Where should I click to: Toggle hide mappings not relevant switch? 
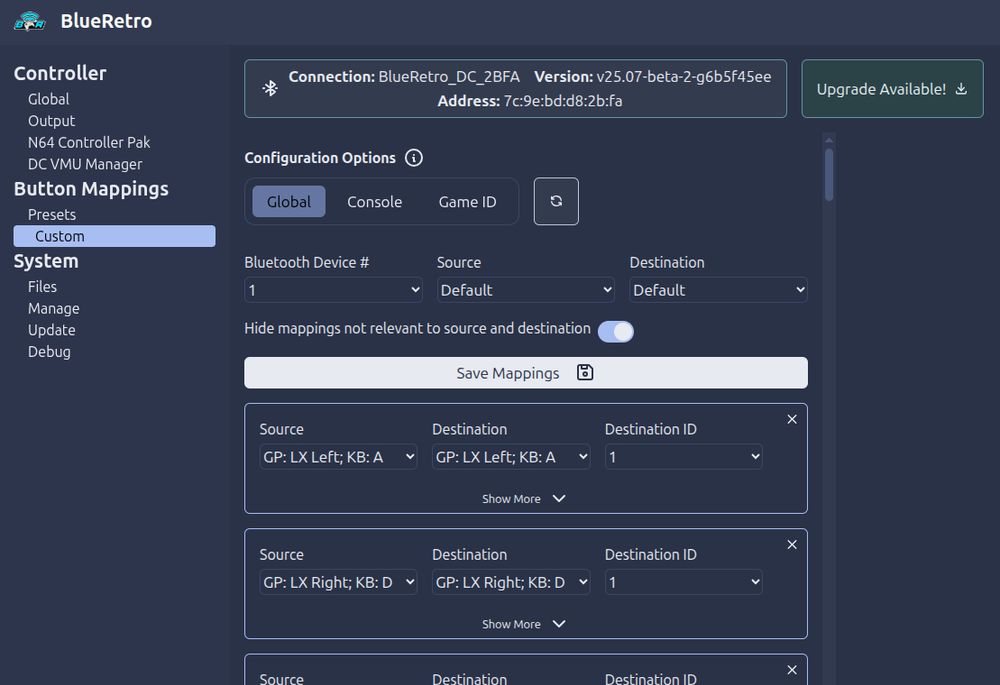coord(615,332)
